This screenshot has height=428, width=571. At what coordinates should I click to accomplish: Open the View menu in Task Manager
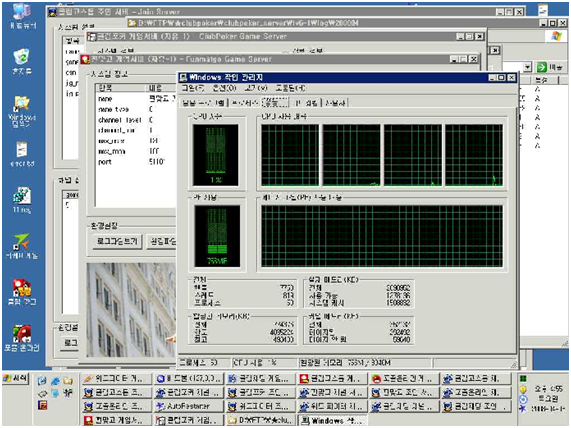tap(256, 88)
